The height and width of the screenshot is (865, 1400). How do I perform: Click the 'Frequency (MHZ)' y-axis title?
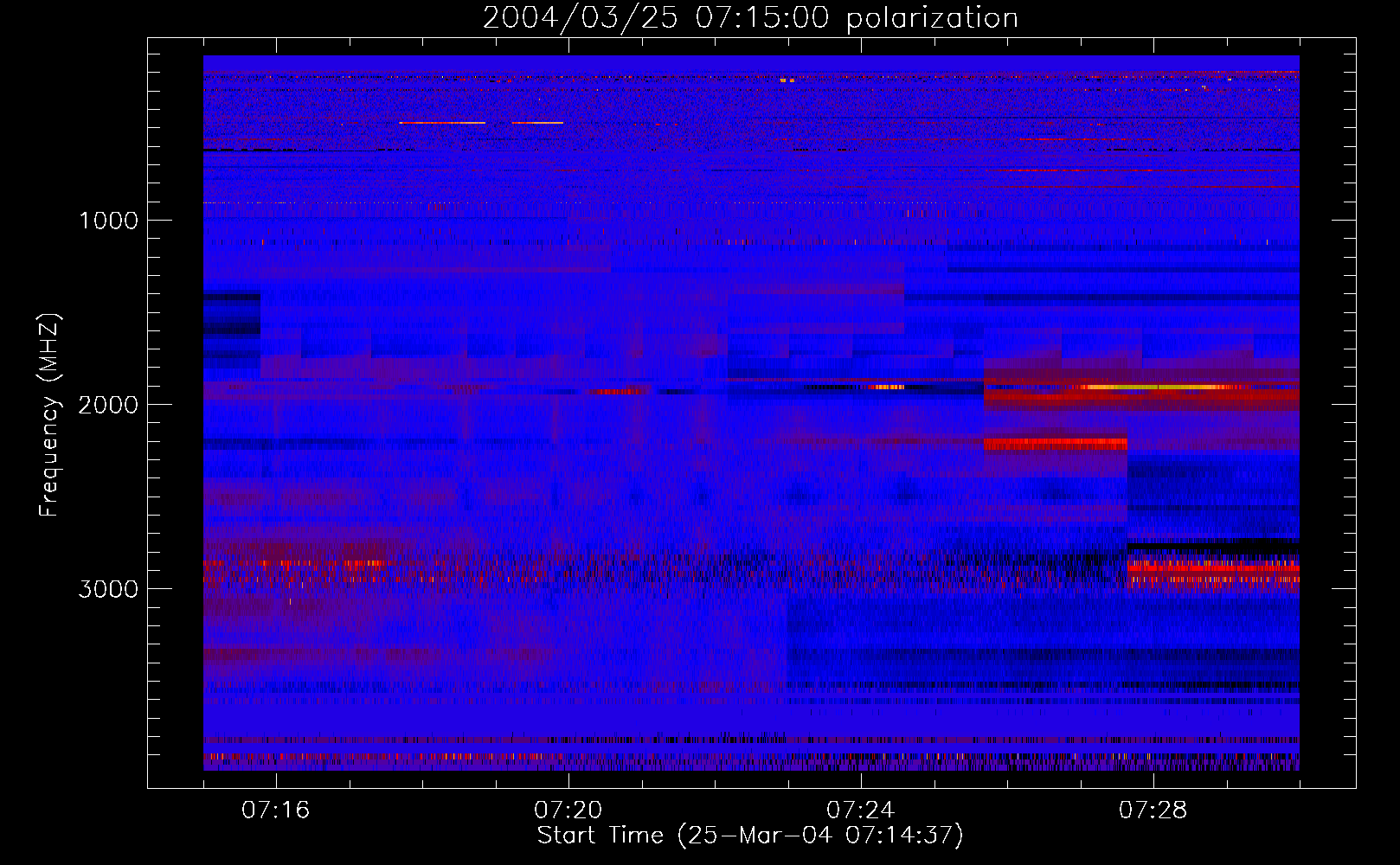coord(49,415)
